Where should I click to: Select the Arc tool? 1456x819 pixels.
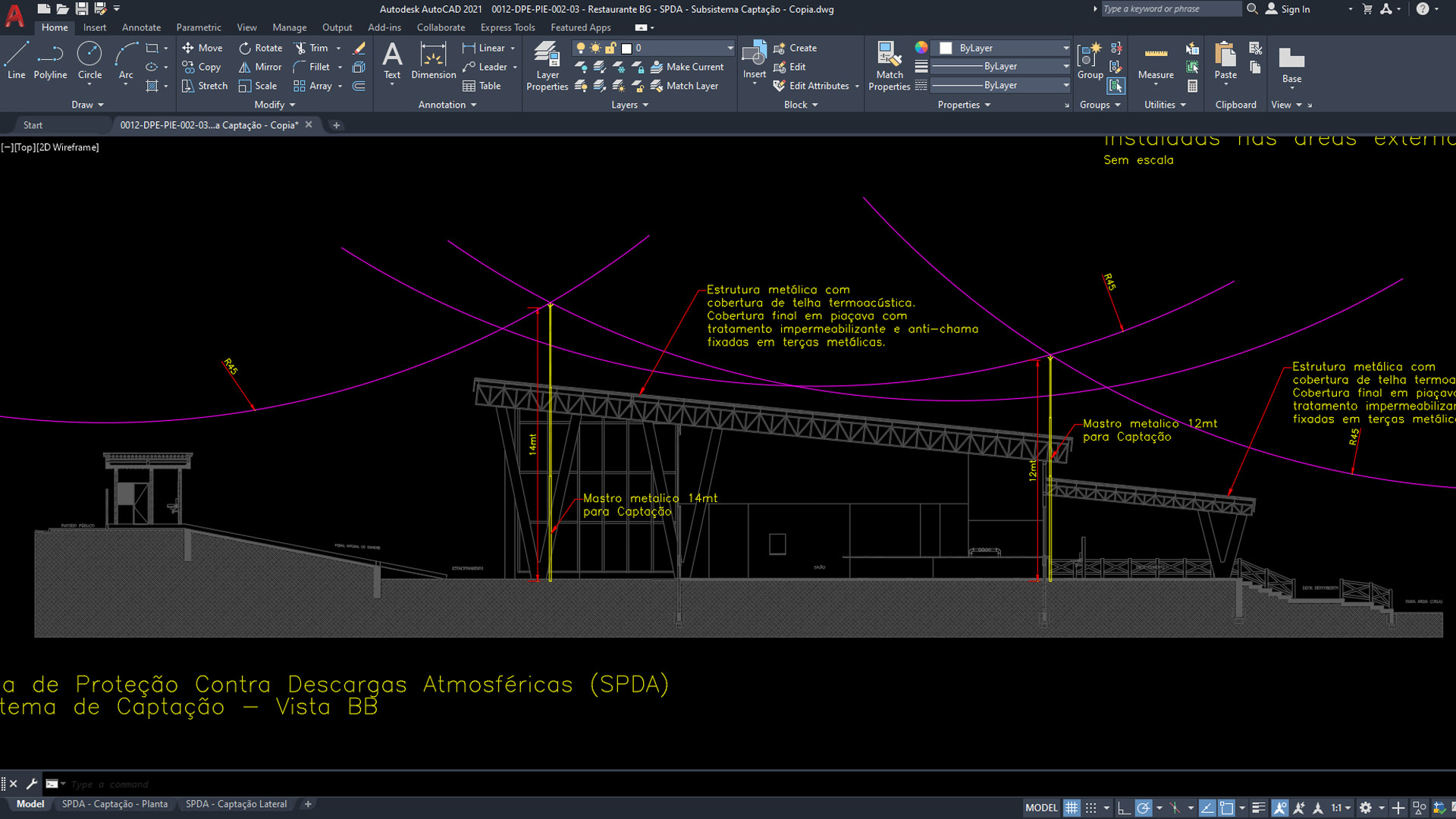pyautogui.click(x=126, y=61)
